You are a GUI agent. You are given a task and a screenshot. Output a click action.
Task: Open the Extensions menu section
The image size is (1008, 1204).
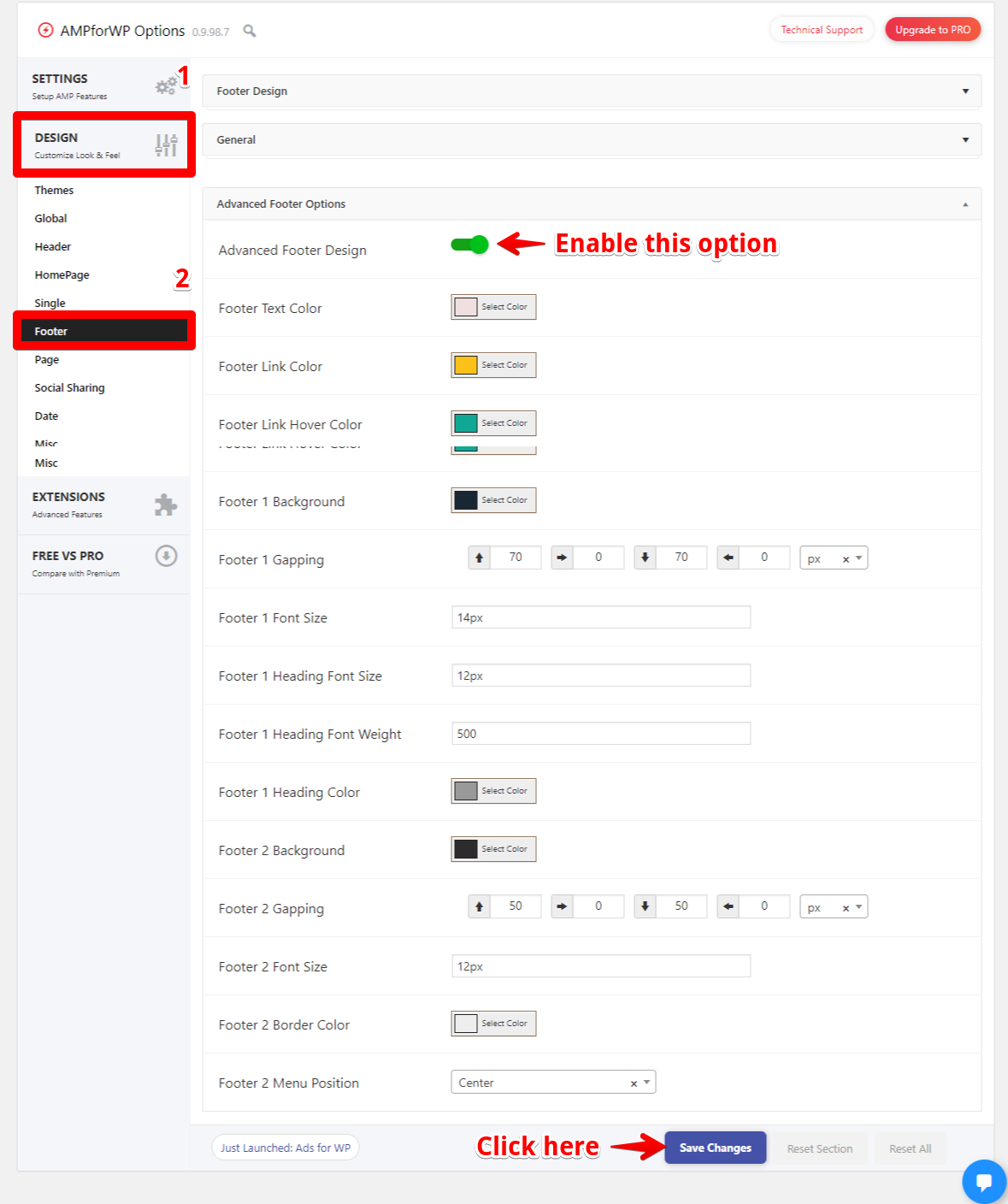click(x=103, y=505)
